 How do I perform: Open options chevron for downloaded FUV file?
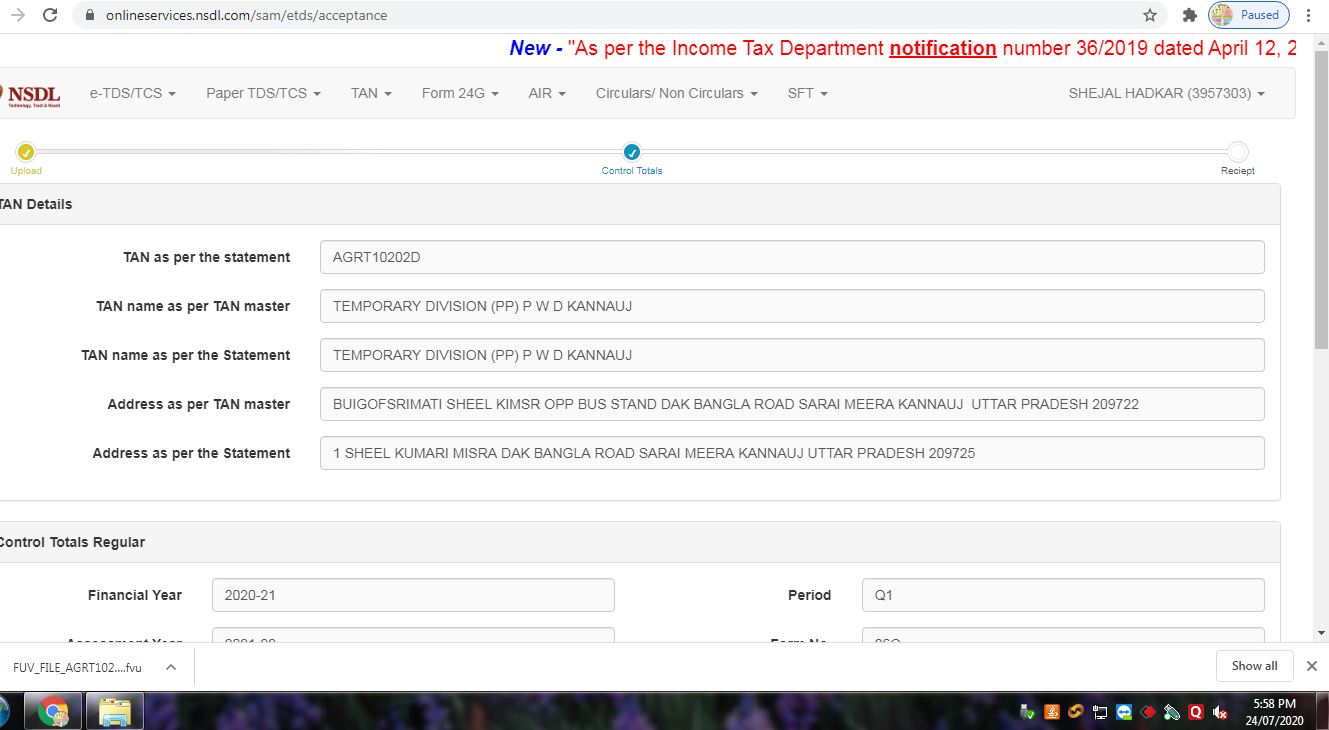pyautogui.click(x=171, y=667)
